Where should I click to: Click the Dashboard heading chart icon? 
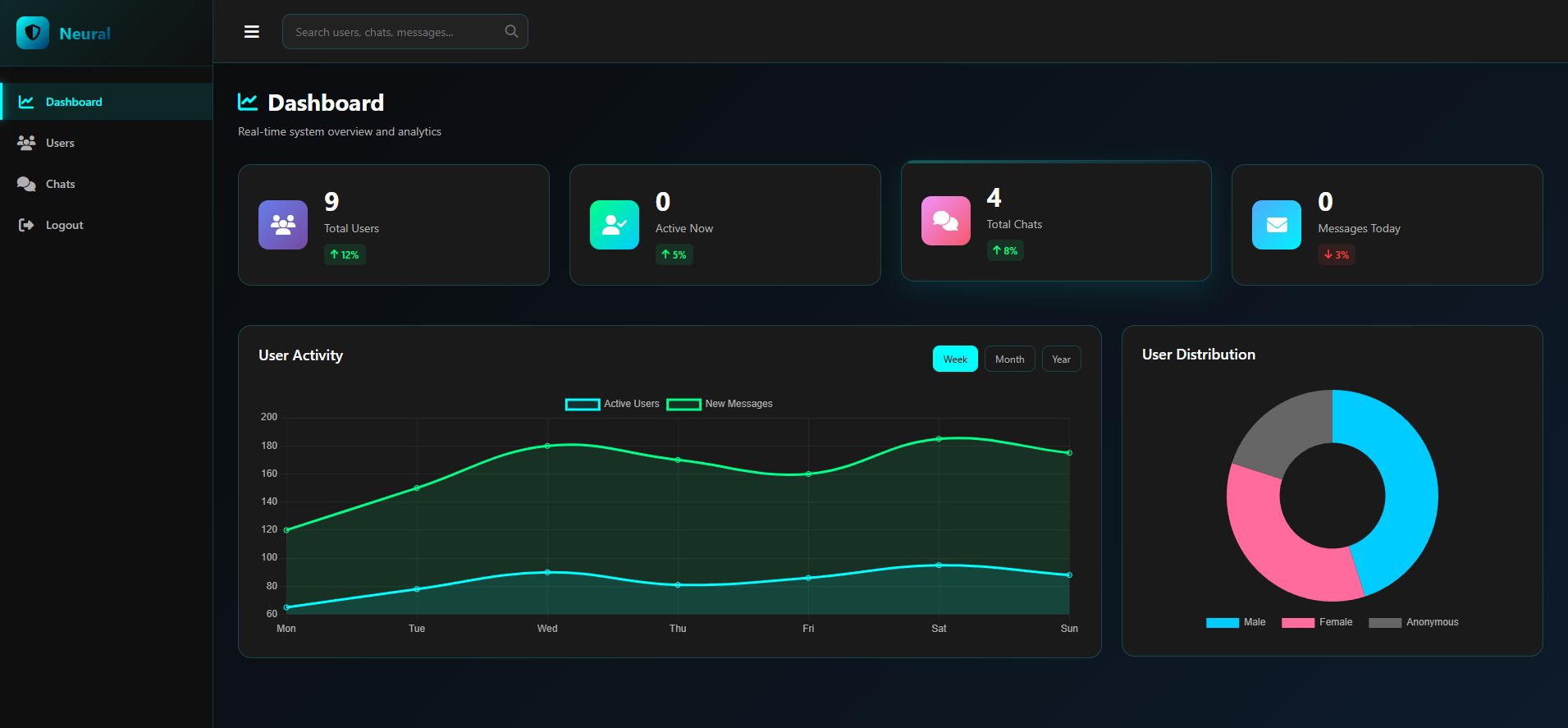(248, 102)
